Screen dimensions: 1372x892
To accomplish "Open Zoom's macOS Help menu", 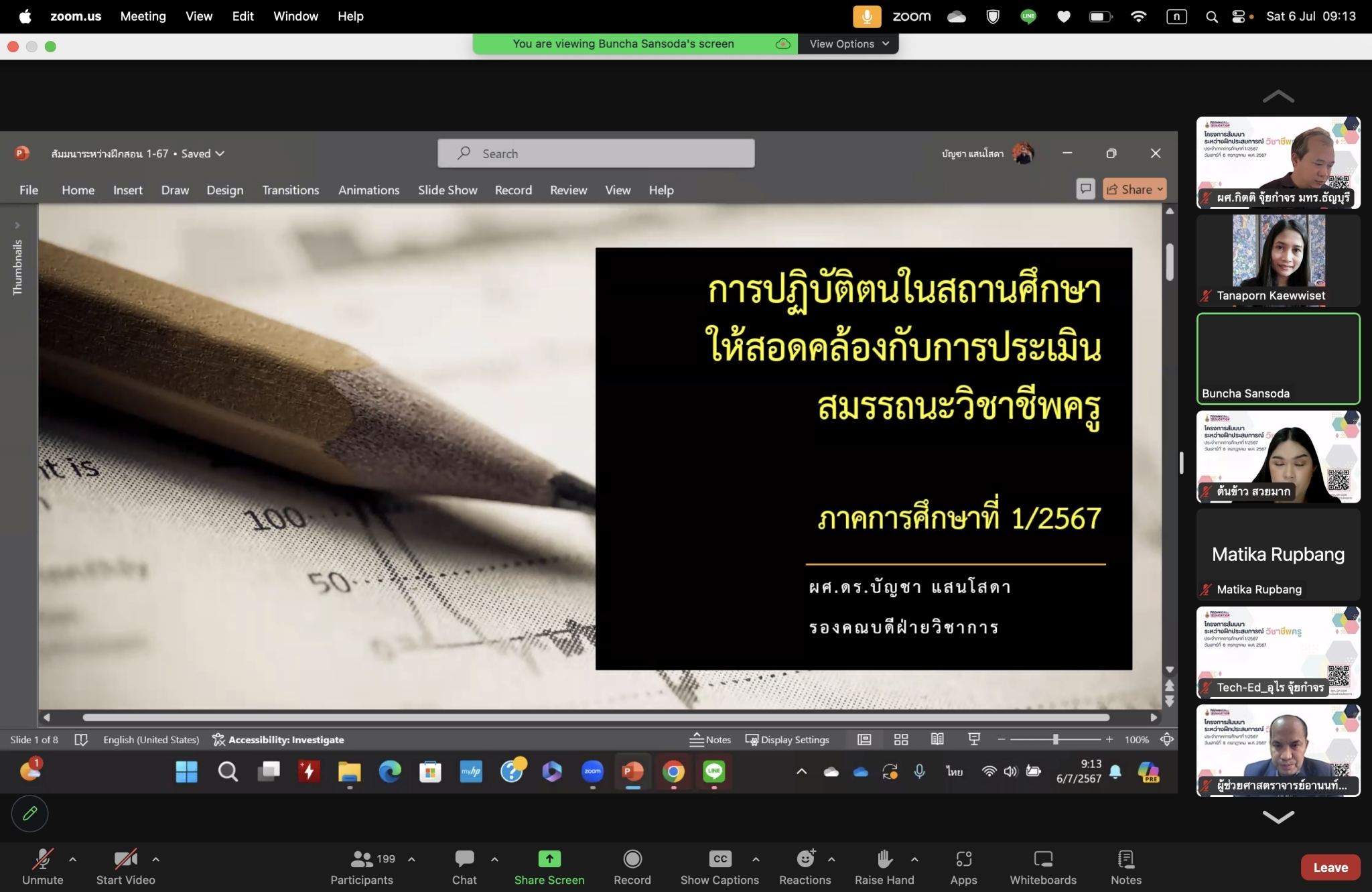I will pos(350,16).
